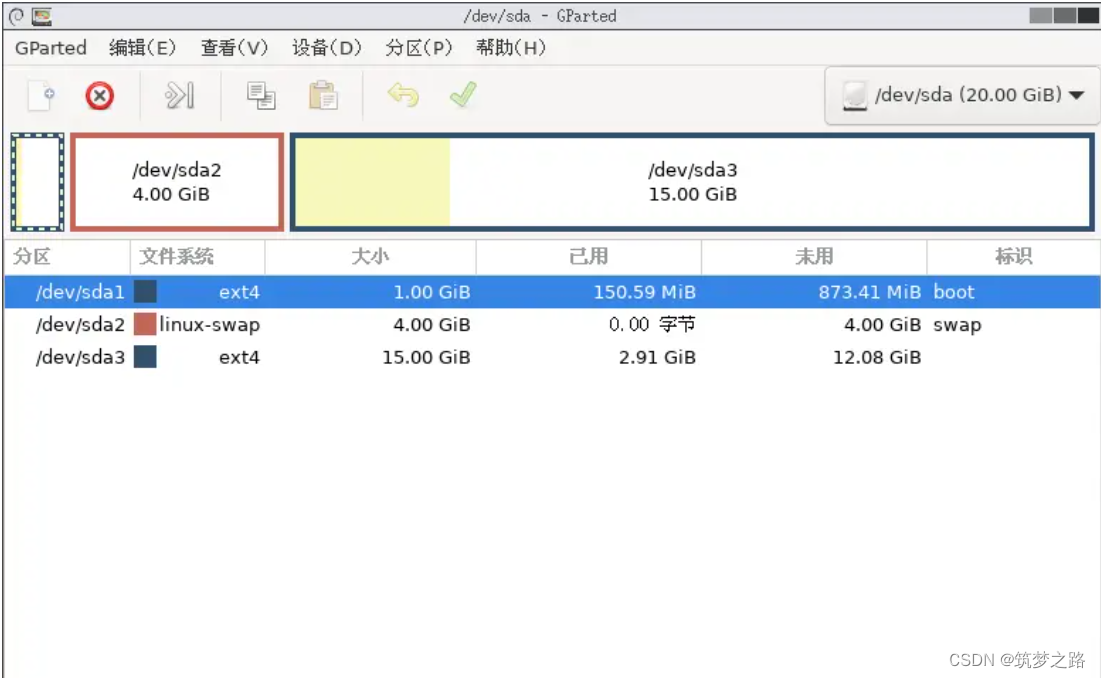Click the red Delete partition icon

tap(100, 95)
